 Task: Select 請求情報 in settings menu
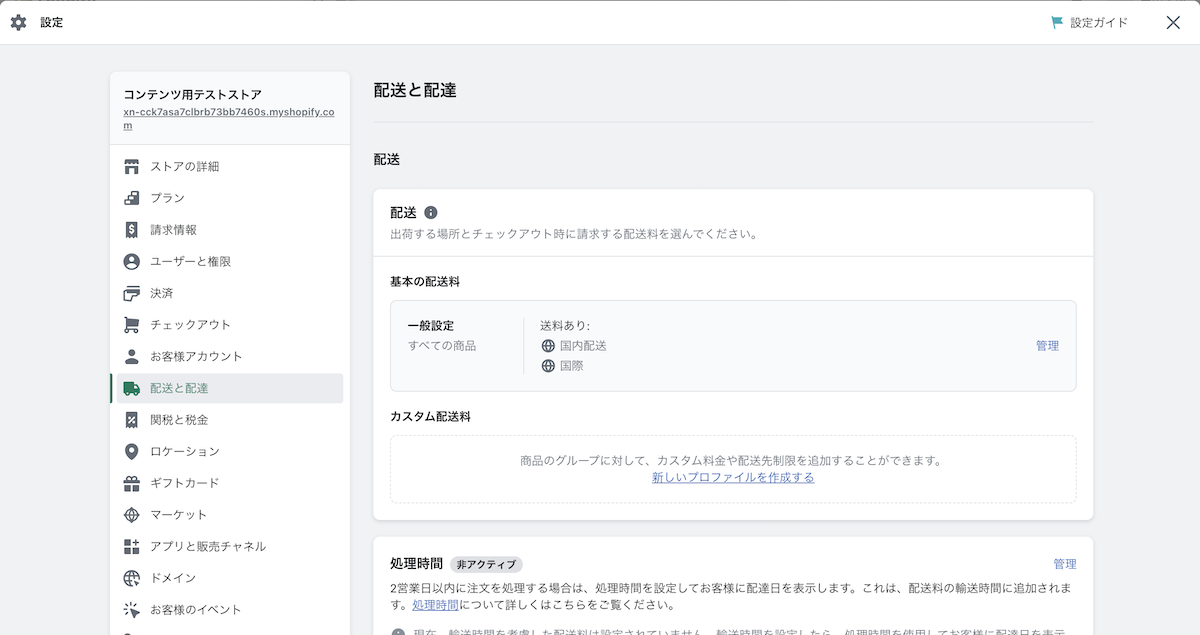(230, 229)
